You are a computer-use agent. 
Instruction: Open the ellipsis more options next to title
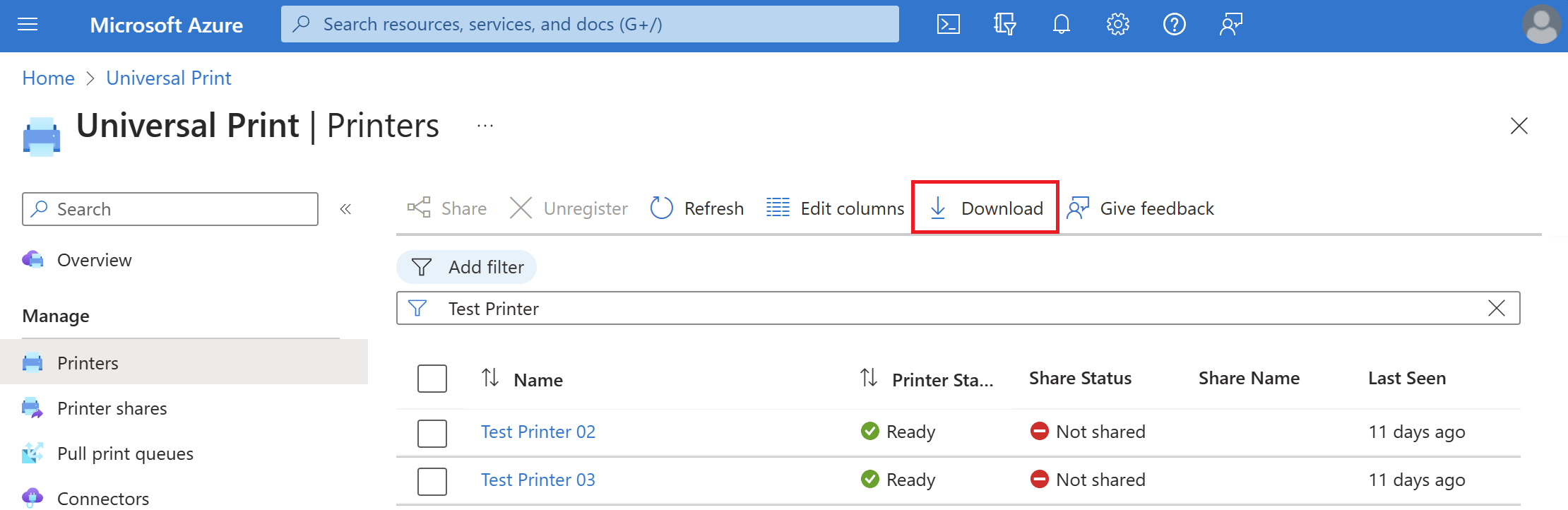tap(485, 126)
